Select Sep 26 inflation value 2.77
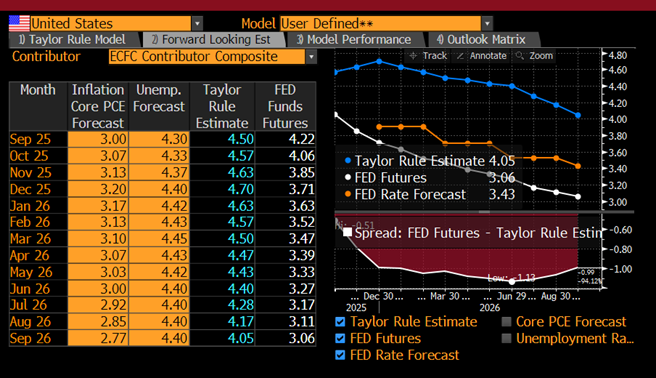 coord(98,338)
